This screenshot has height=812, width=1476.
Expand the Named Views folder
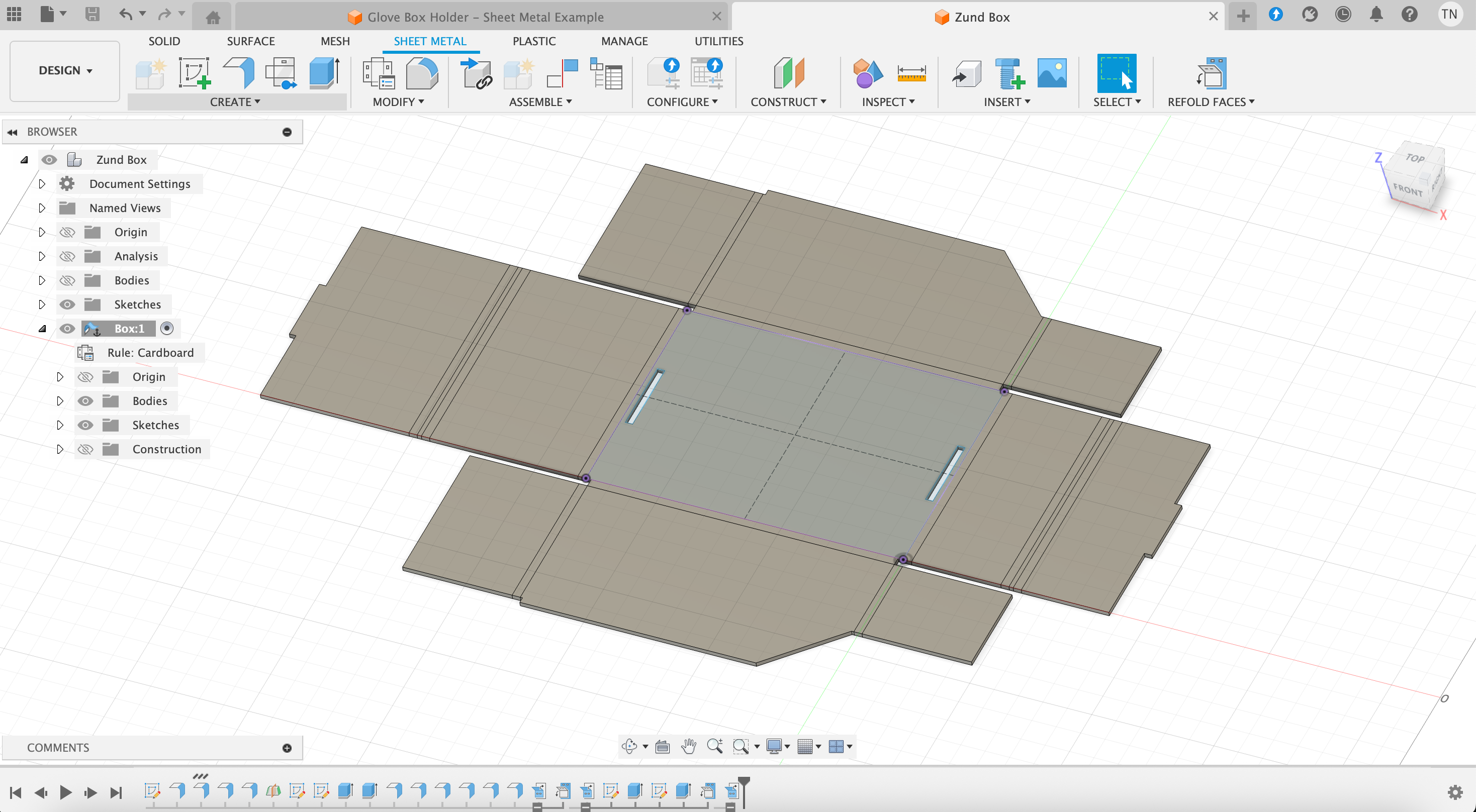coord(41,209)
